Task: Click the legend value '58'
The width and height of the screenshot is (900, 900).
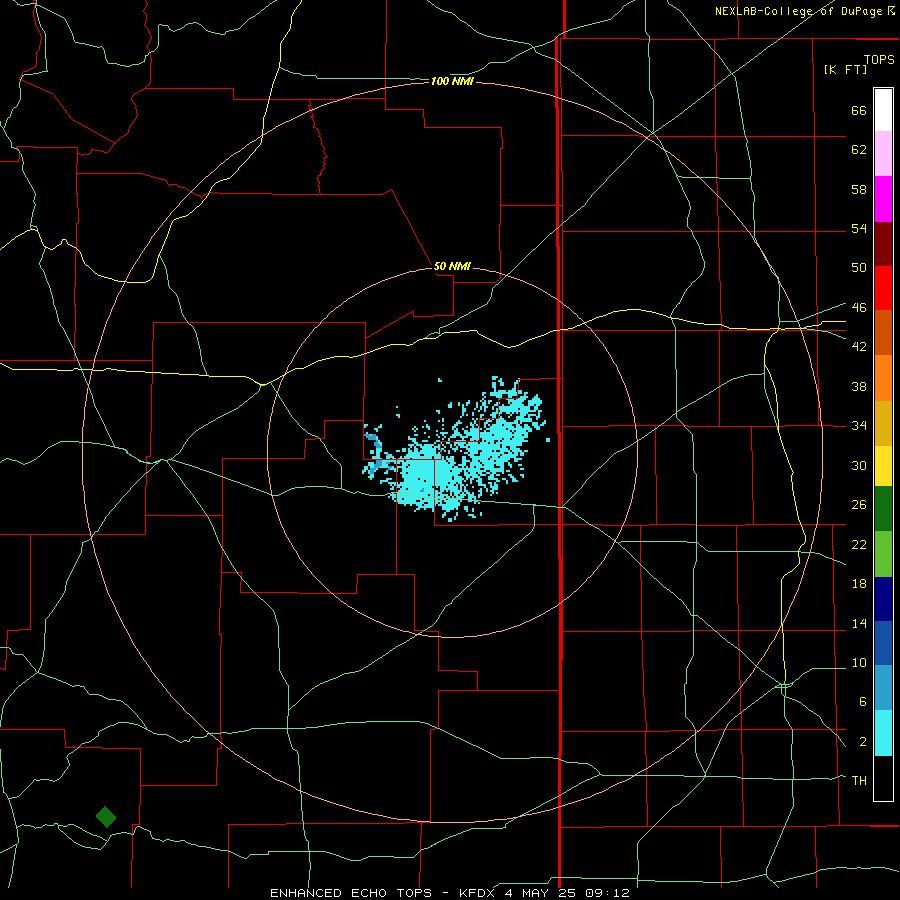Action: tap(859, 189)
